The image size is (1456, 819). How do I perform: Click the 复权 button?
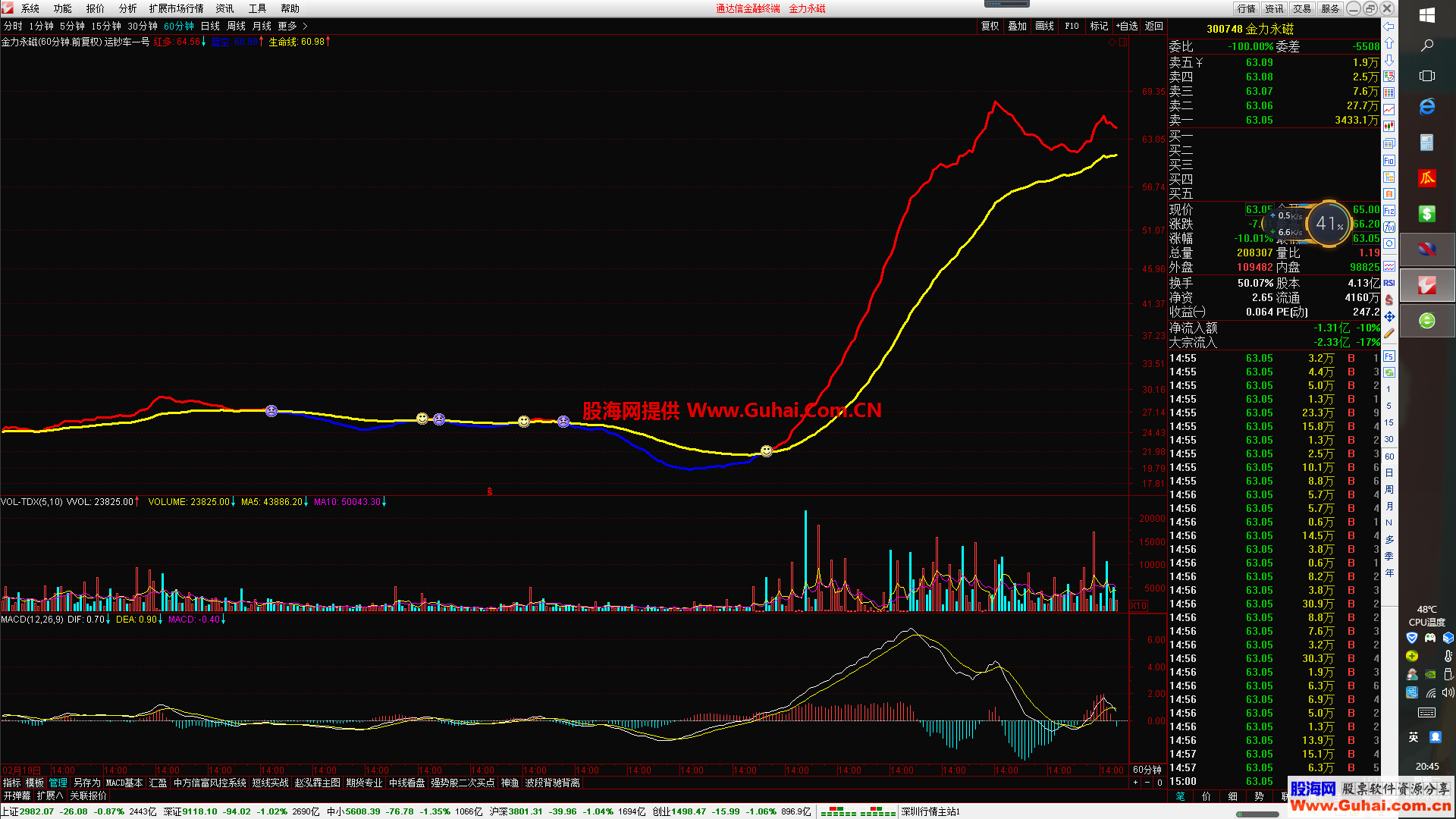pyautogui.click(x=990, y=26)
